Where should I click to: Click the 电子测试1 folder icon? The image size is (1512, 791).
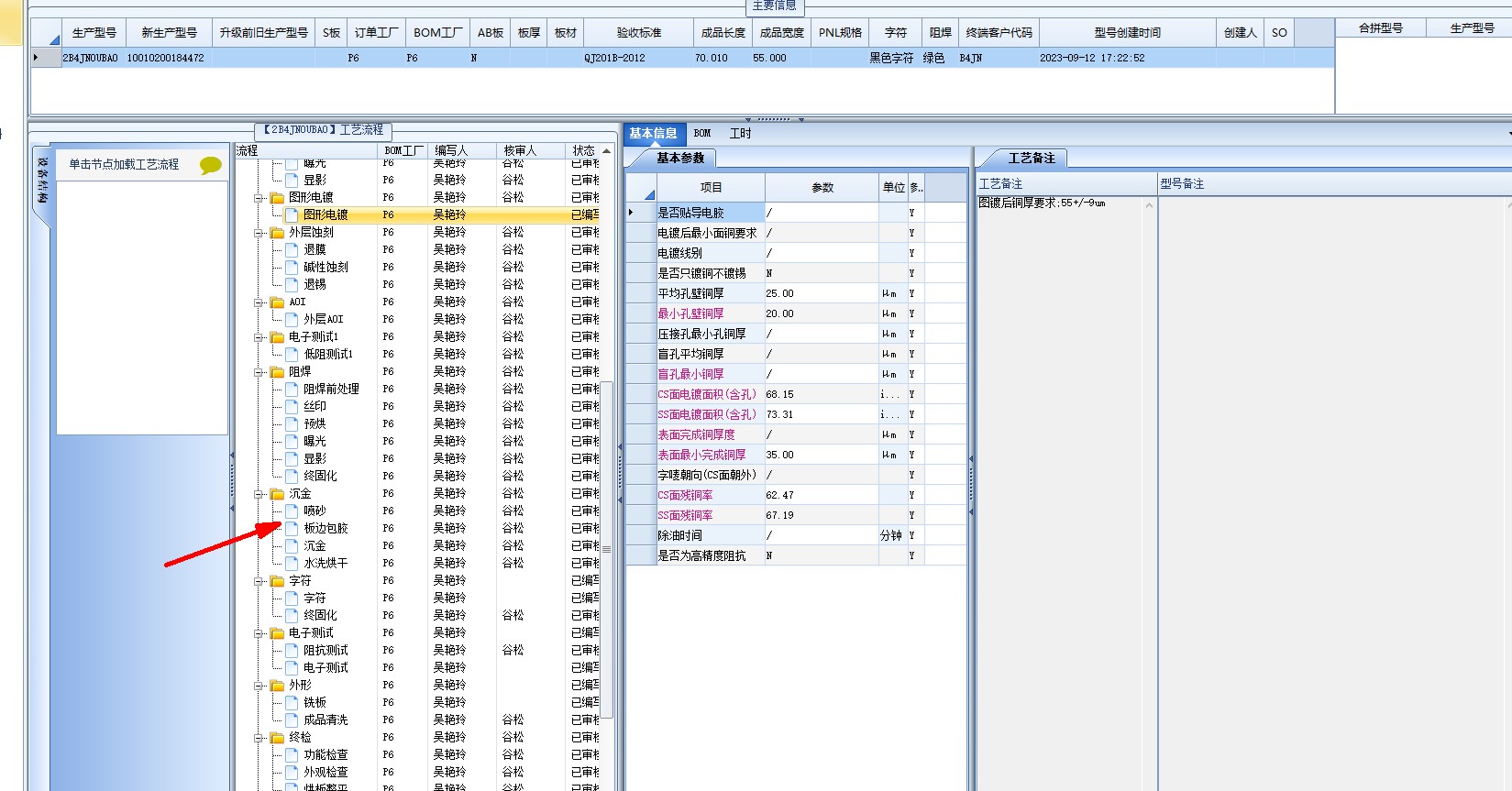point(277,336)
